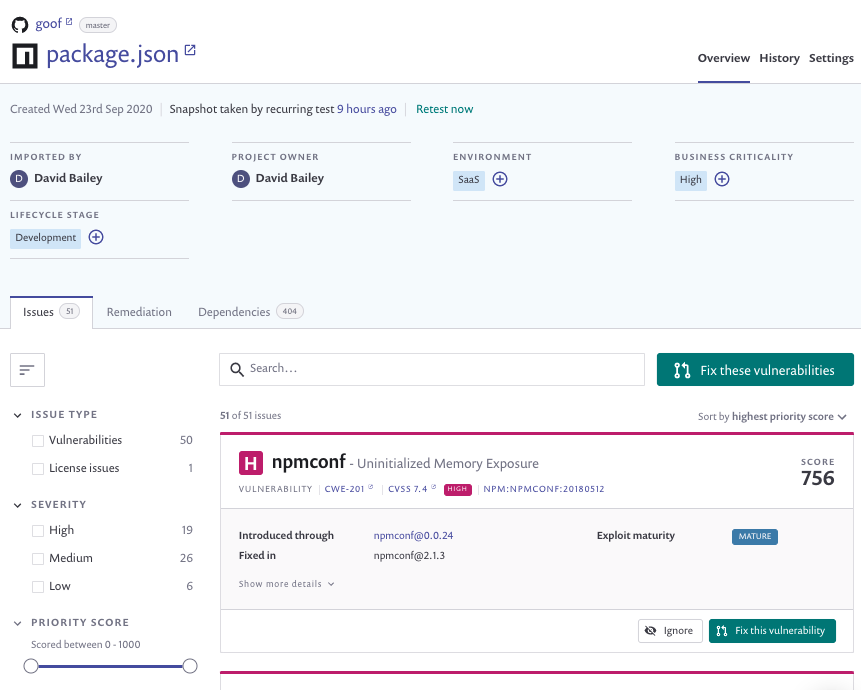Collapse the Severity filter section
The width and height of the screenshot is (861, 690).
tap(18, 505)
